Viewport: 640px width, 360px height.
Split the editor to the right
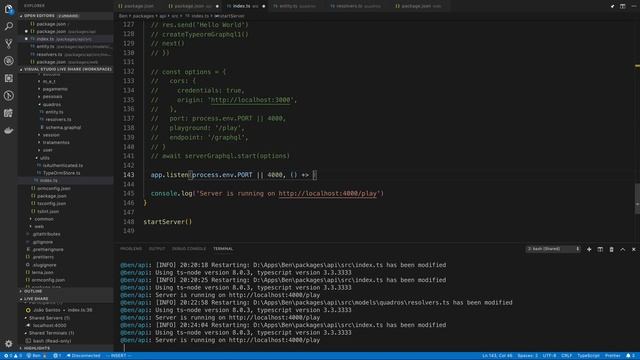coord(622,6)
